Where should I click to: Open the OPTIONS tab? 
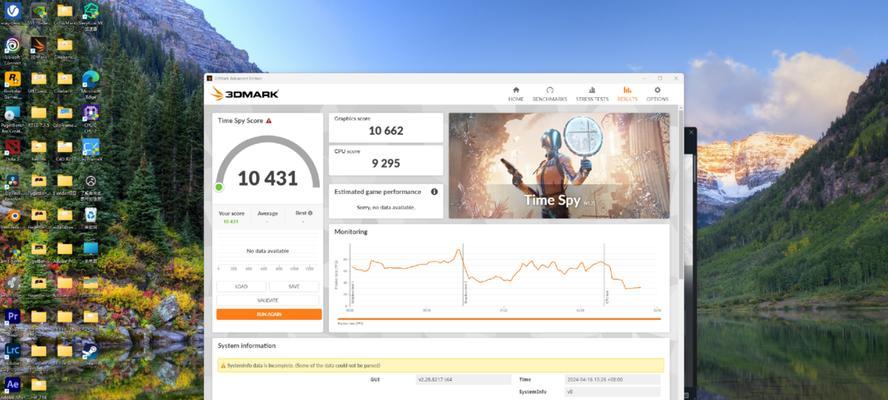click(657, 93)
